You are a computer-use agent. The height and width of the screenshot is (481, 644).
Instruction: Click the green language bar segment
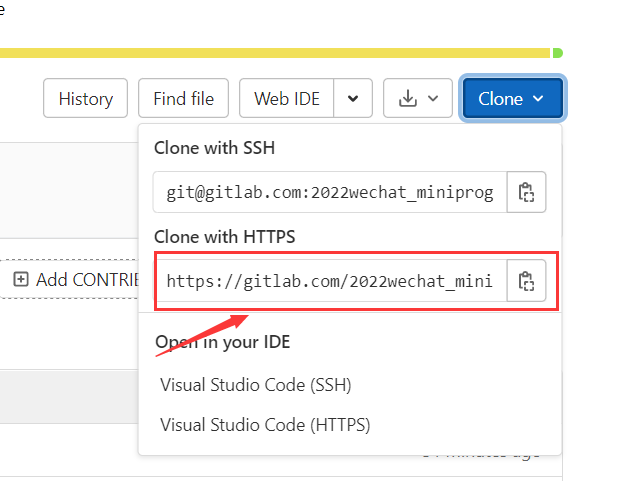point(557,53)
